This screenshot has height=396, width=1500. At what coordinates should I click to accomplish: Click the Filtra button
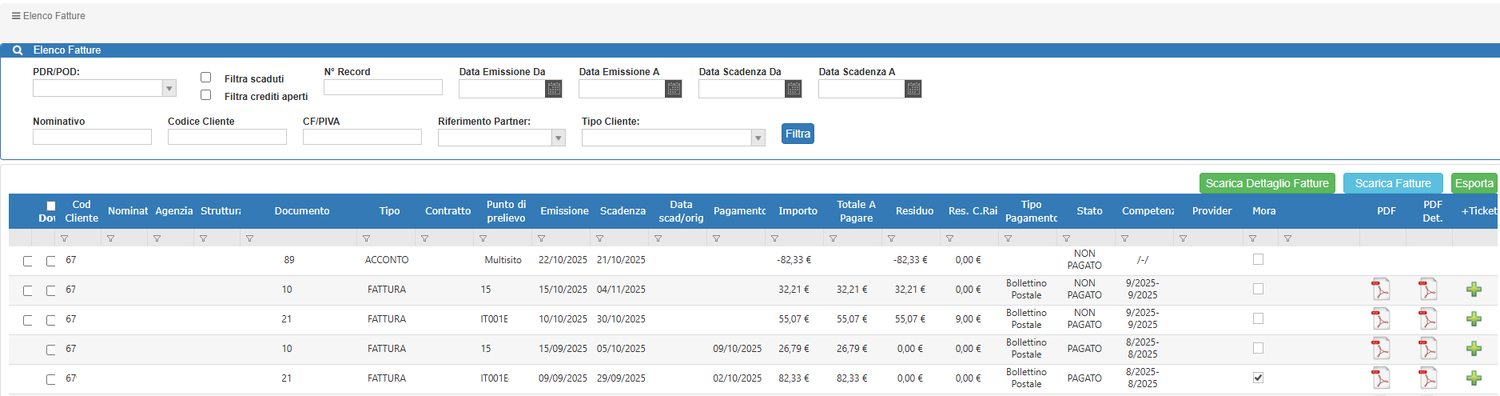click(x=798, y=133)
